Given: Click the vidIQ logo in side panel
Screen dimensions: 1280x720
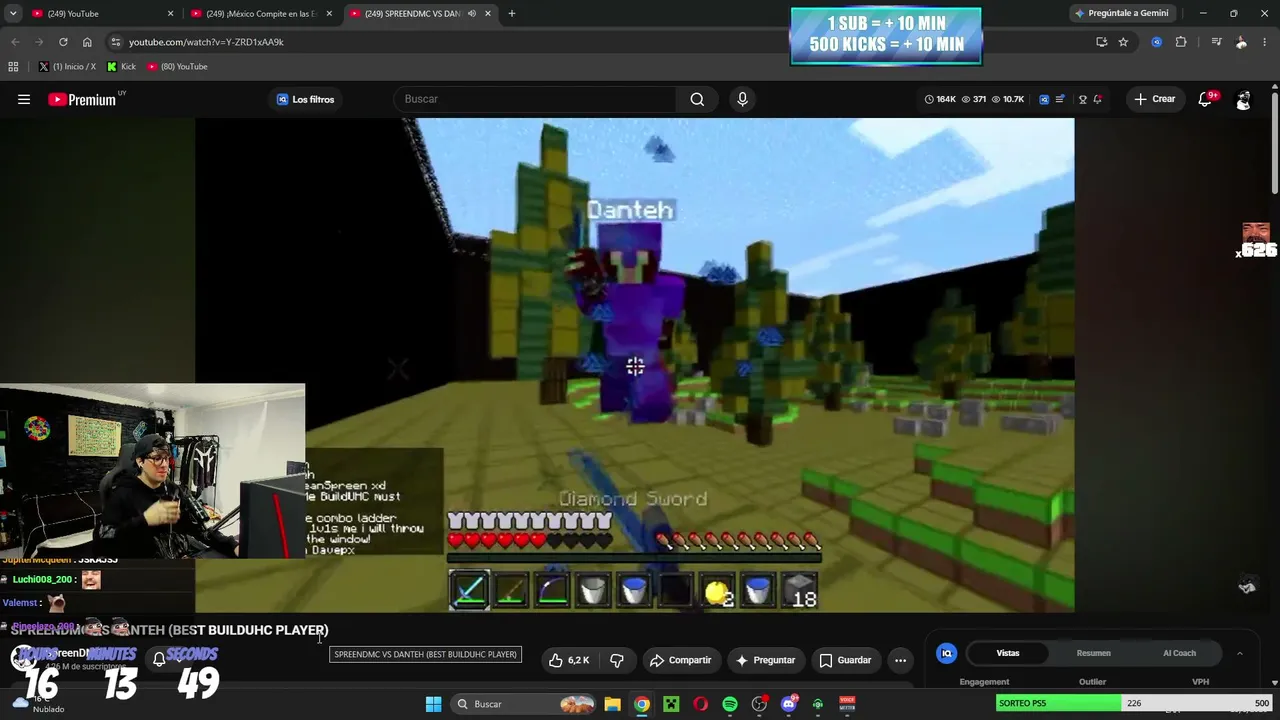Looking at the screenshot, I should (946, 653).
